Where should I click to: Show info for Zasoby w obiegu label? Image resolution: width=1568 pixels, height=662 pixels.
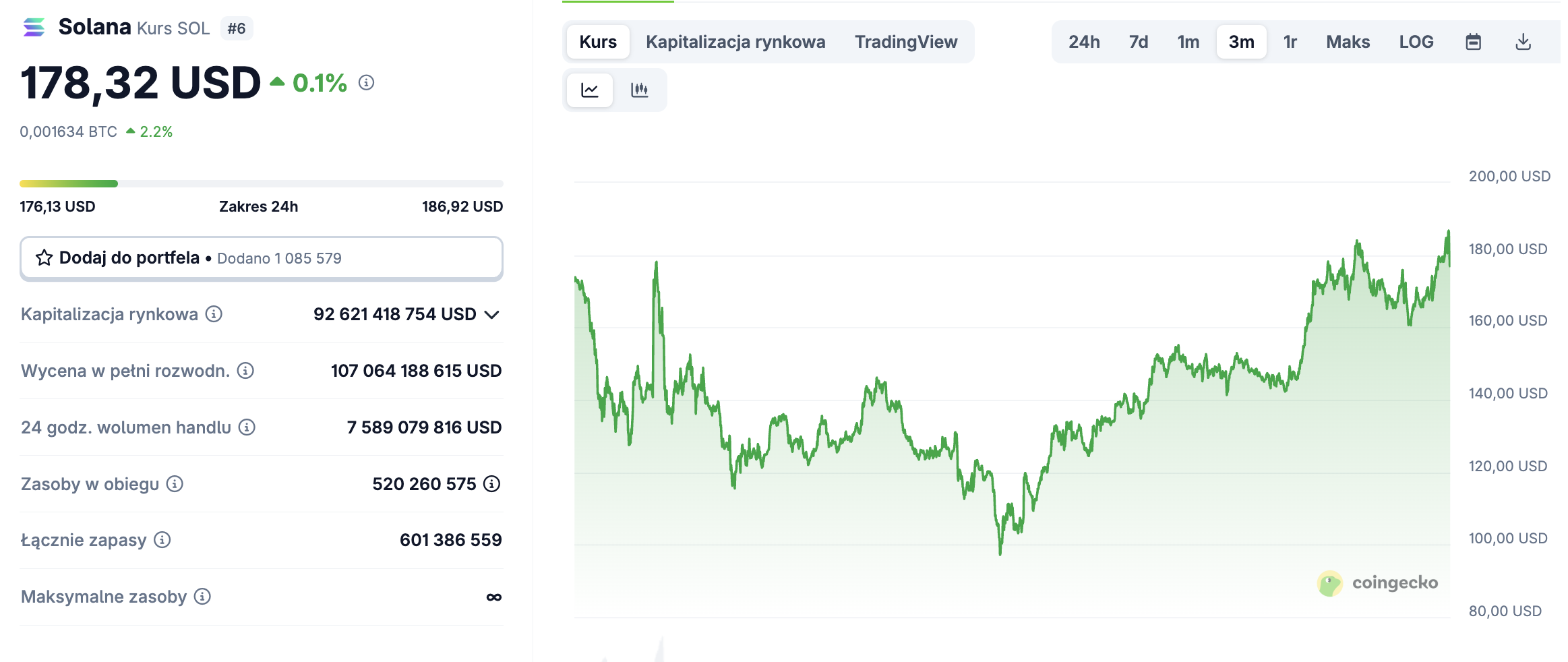coord(175,484)
